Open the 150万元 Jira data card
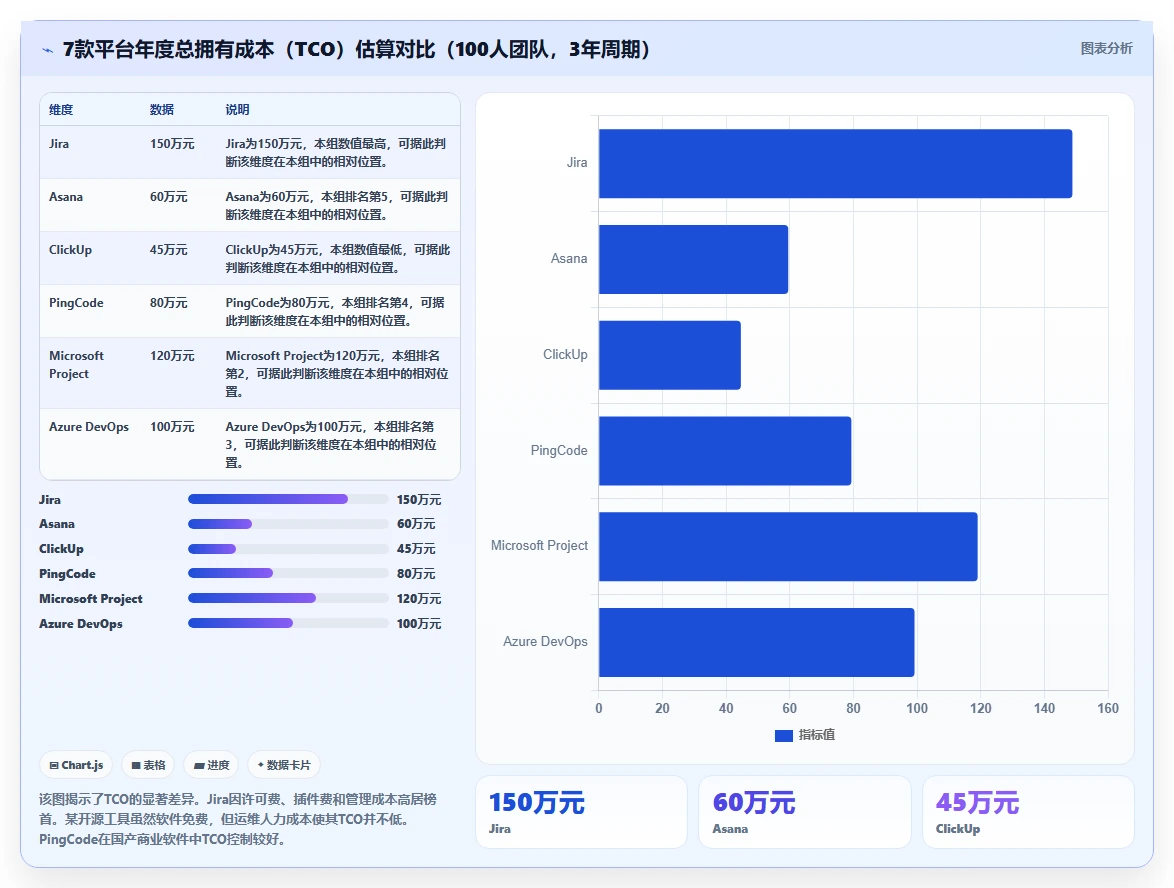This screenshot has width=1174, height=888. (x=581, y=812)
